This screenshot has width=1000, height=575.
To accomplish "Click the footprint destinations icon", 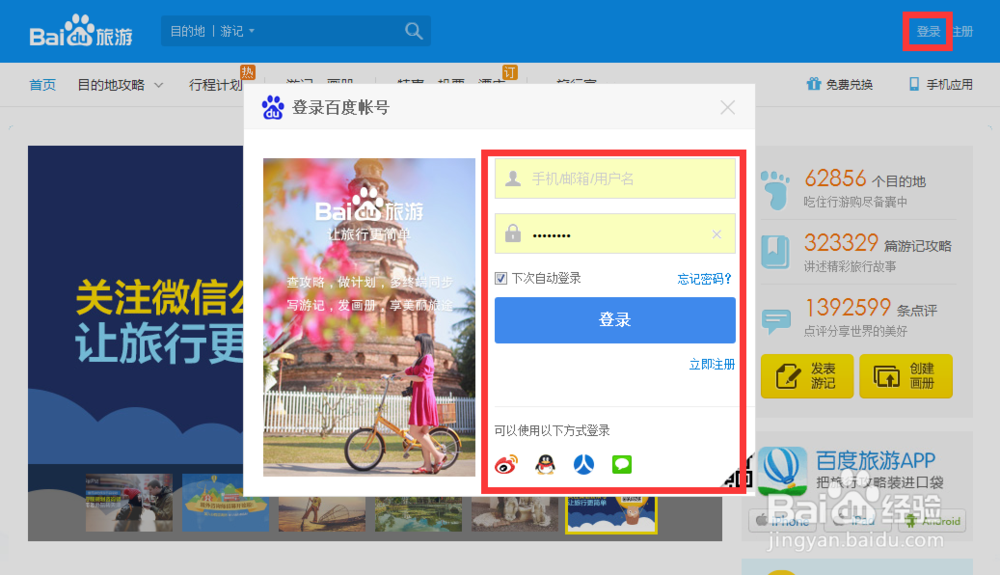I will click(776, 190).
